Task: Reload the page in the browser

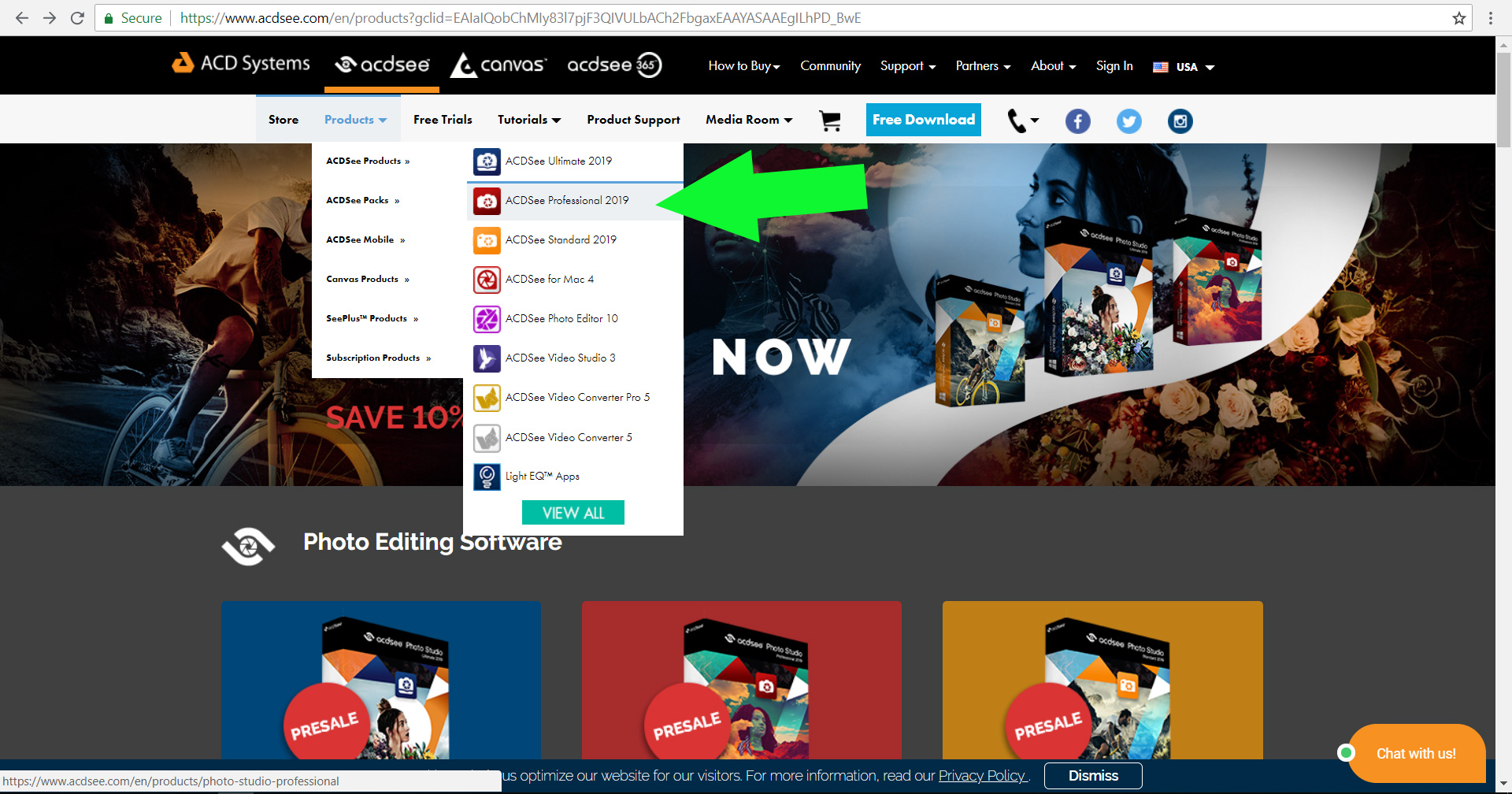Action: coord(77,18)
